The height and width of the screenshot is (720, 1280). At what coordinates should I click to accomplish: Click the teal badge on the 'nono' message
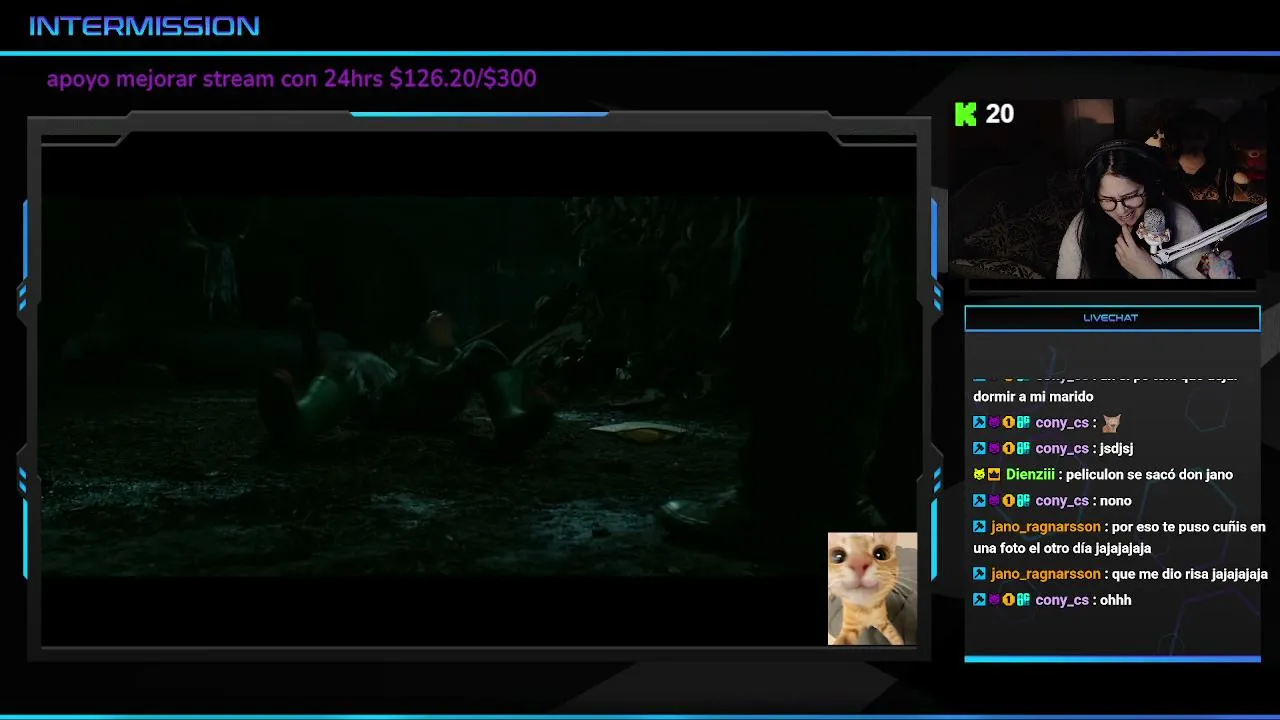[x=1023, y=501]
